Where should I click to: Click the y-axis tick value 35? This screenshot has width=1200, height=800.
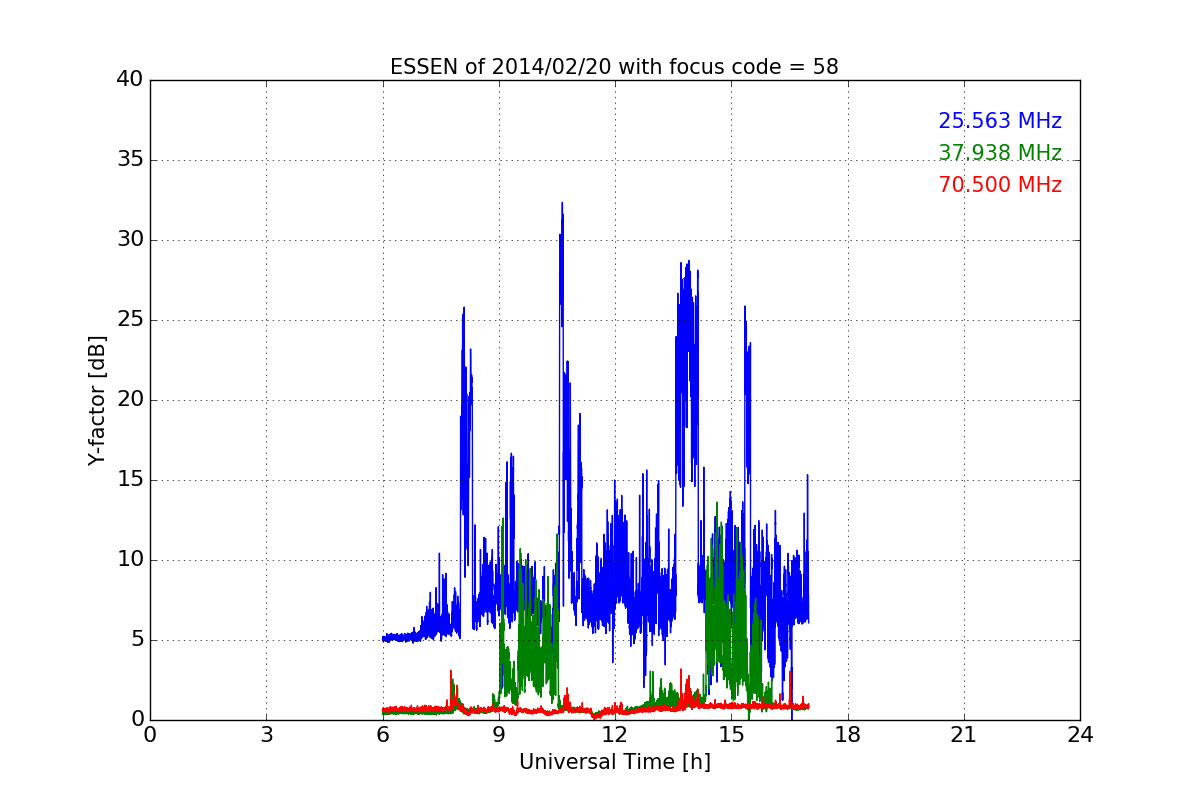coord(130,160)
